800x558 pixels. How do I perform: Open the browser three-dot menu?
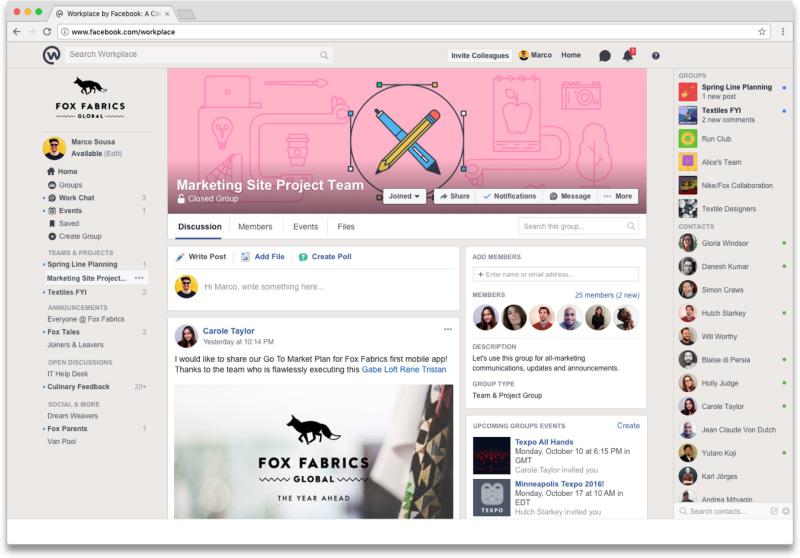(x=783, y=32)
